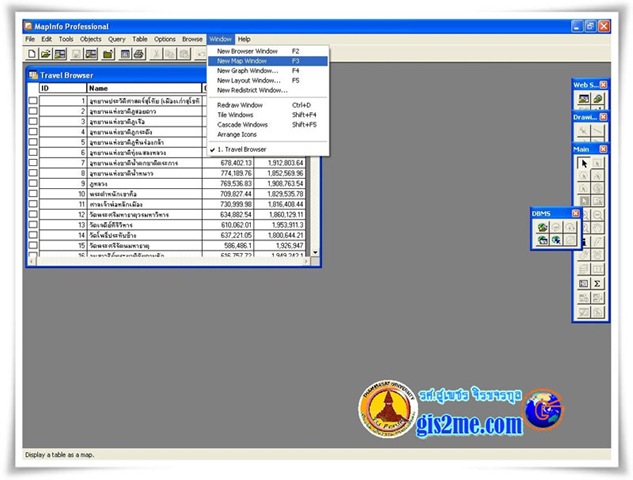Click the New Table icon in toolbar
The width and height of the screenshot is (633, 480).
click(x=31, y=54)
